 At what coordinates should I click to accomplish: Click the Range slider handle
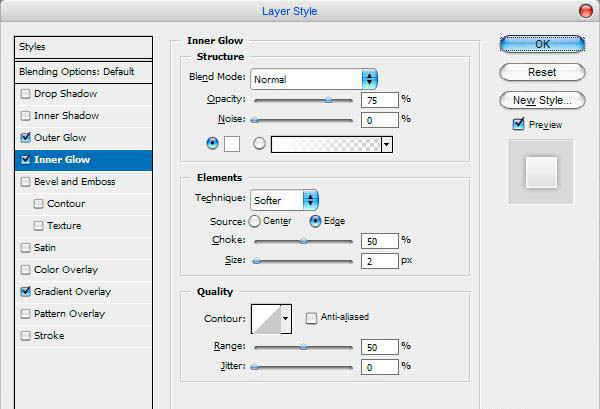(303, 347)
